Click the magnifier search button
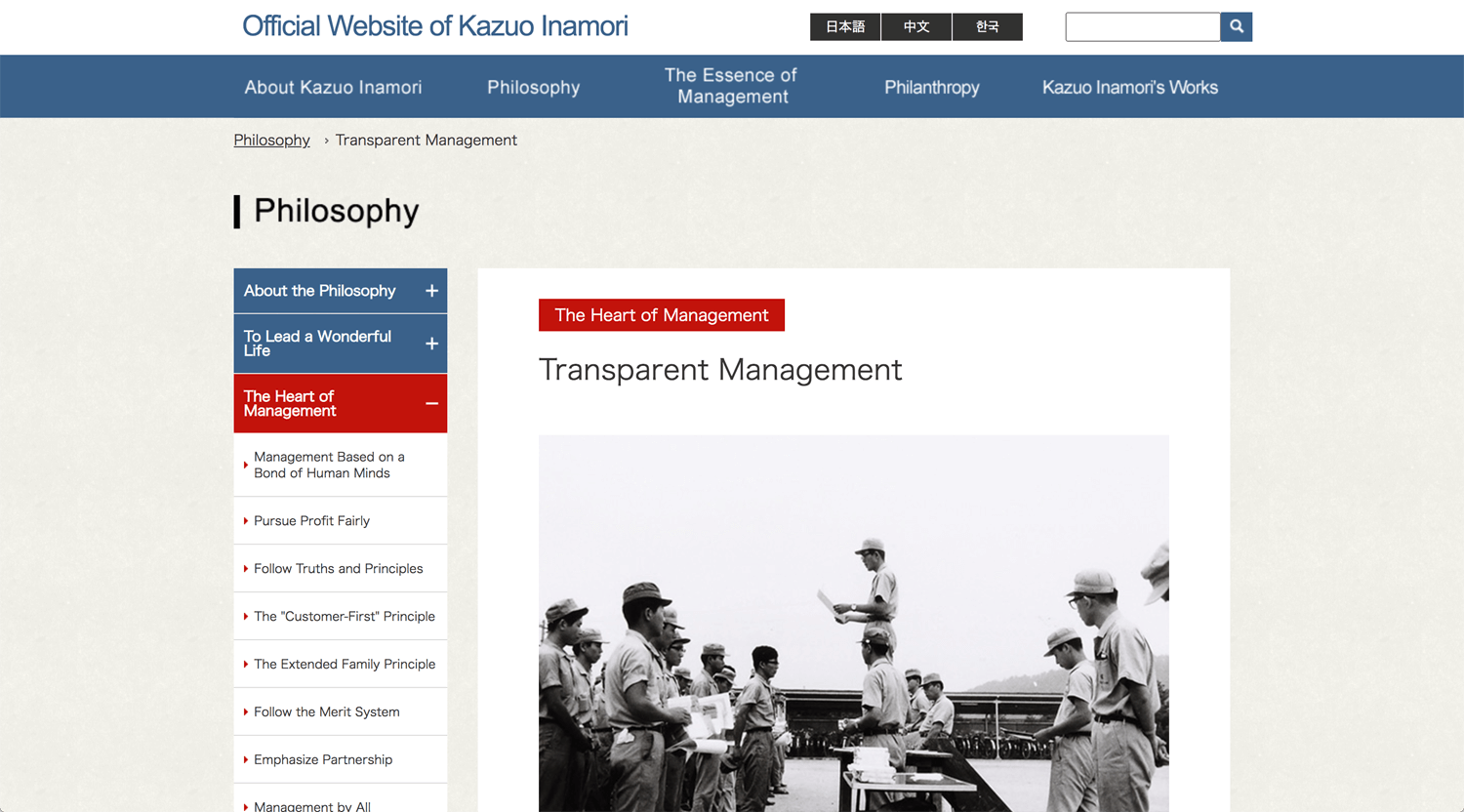Viewport: 1464px width, 812px height. pos(1236,26)
